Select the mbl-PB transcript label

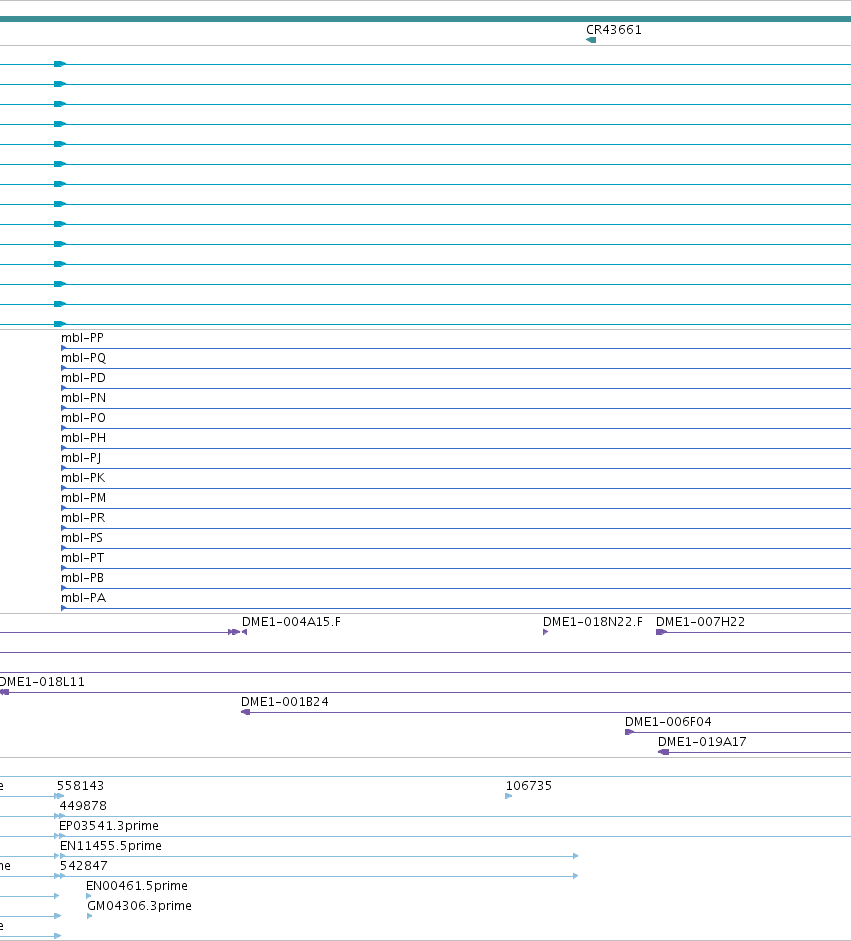[x=82, y=578]
